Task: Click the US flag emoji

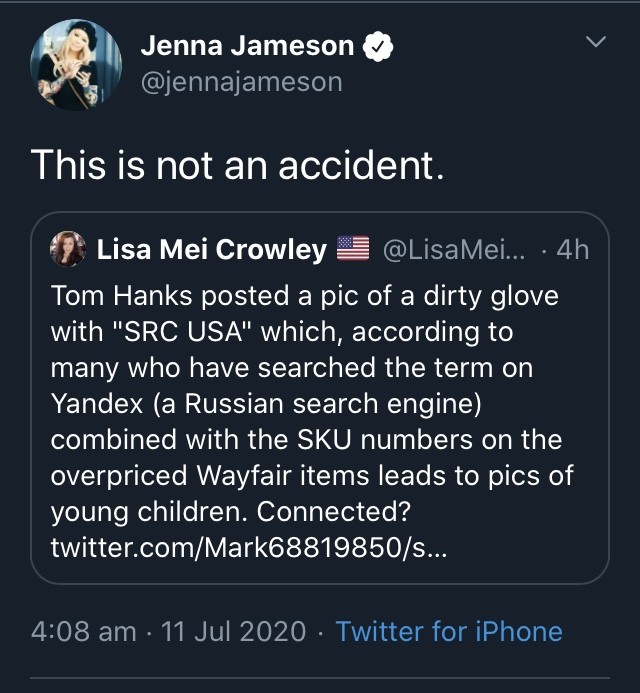Action: 353,249
